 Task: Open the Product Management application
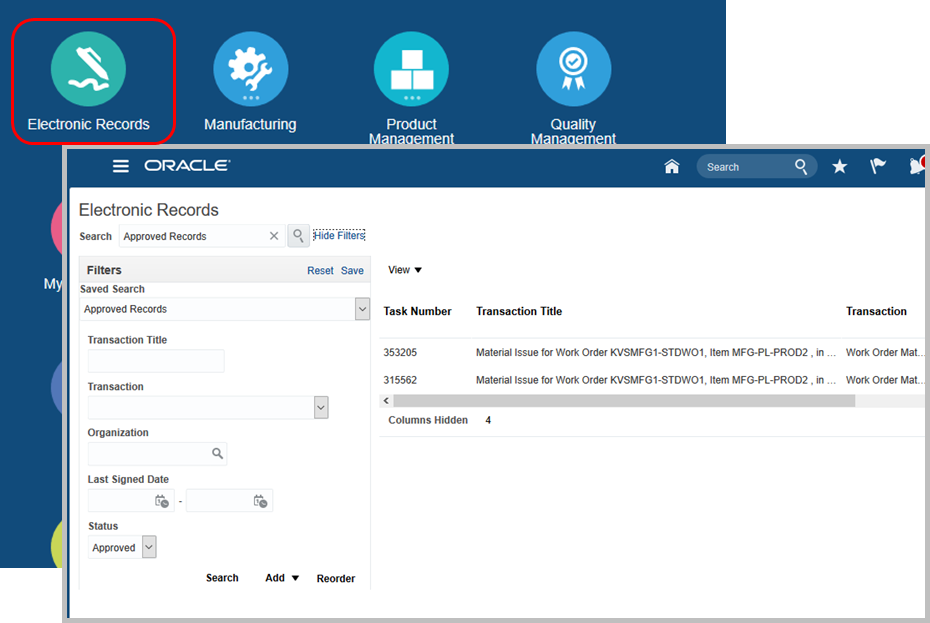411,68
